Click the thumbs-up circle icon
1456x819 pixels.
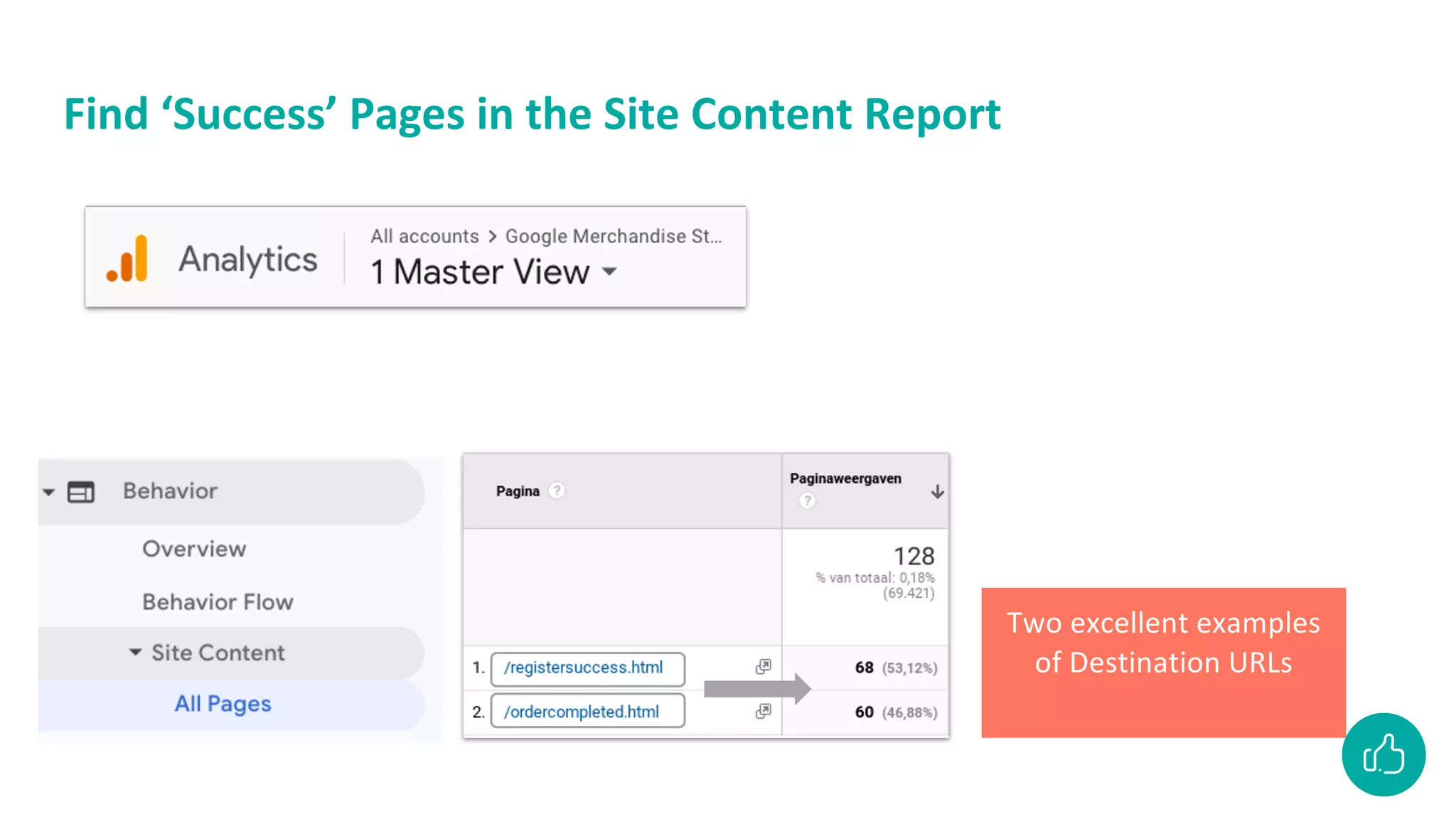[x=1383, y=754]
